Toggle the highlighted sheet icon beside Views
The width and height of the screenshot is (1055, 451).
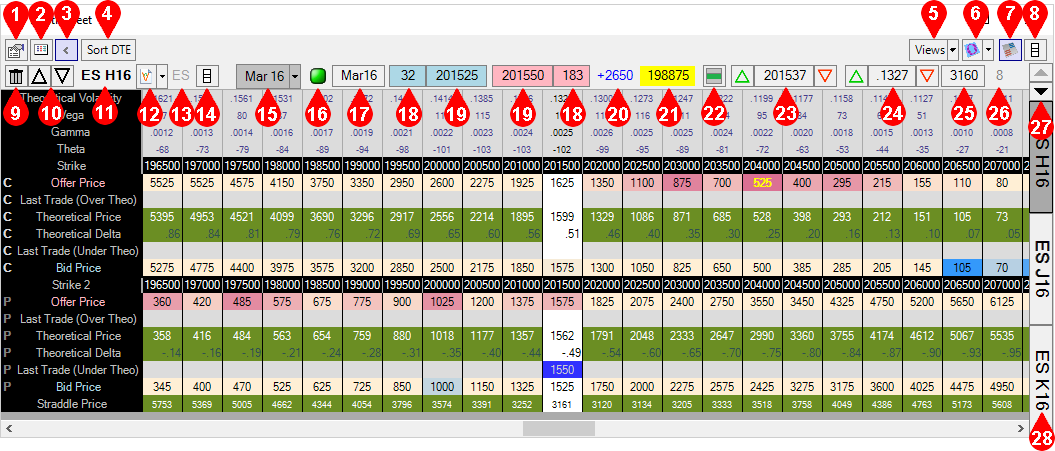(x=1009, y=49)
